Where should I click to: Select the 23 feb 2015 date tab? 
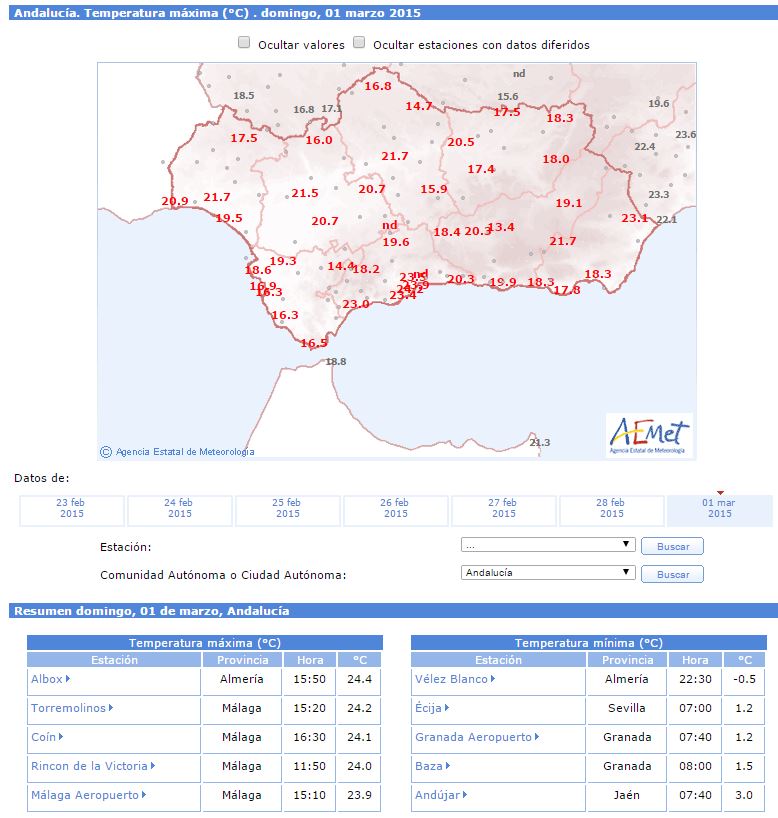tap(71, 509)
